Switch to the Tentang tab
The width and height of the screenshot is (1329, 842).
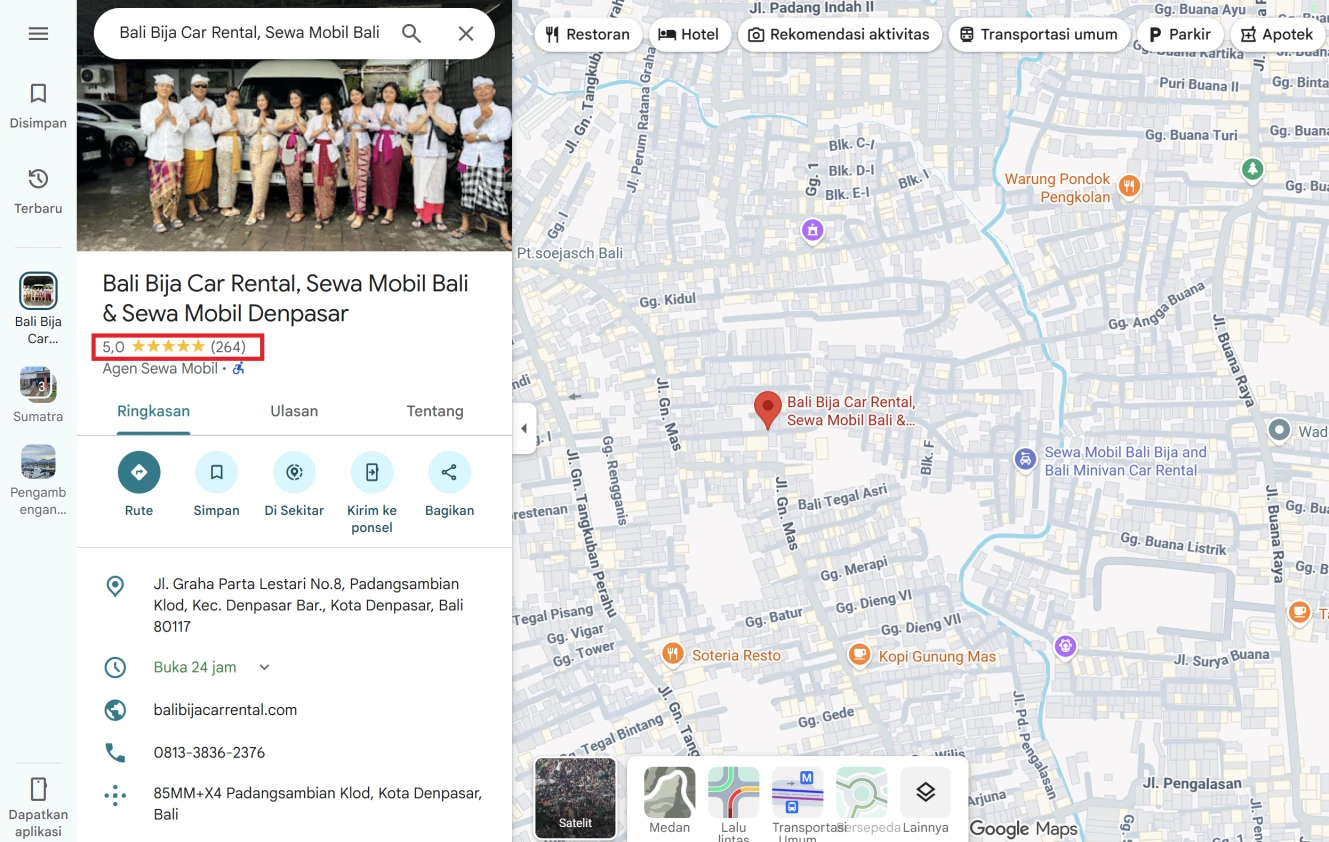click(x=435, y=411)
